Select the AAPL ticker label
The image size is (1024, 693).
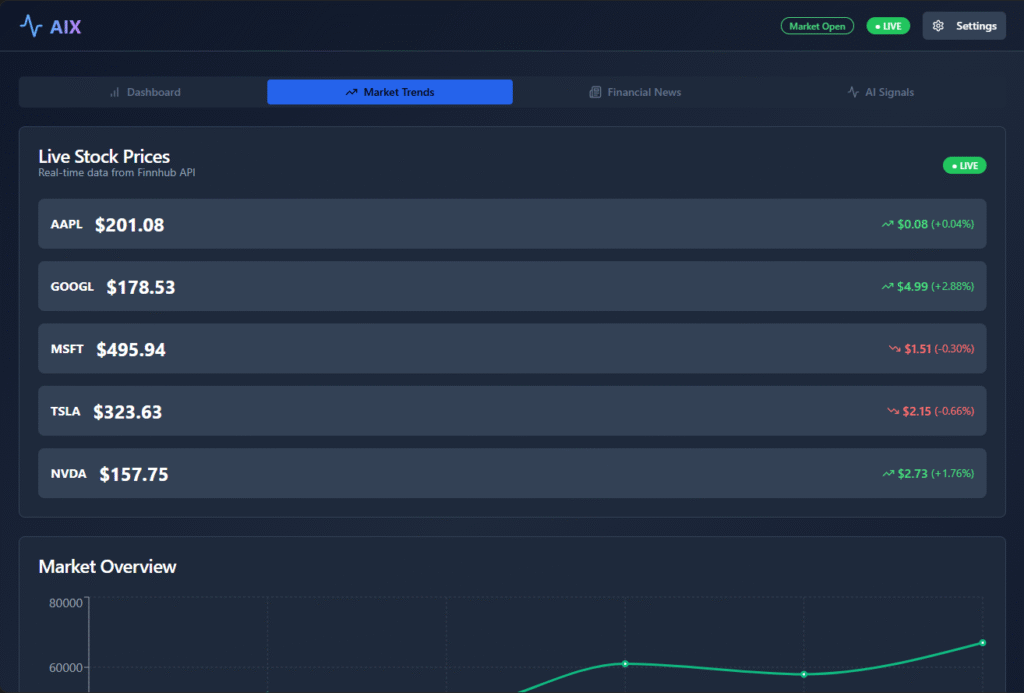67,224
